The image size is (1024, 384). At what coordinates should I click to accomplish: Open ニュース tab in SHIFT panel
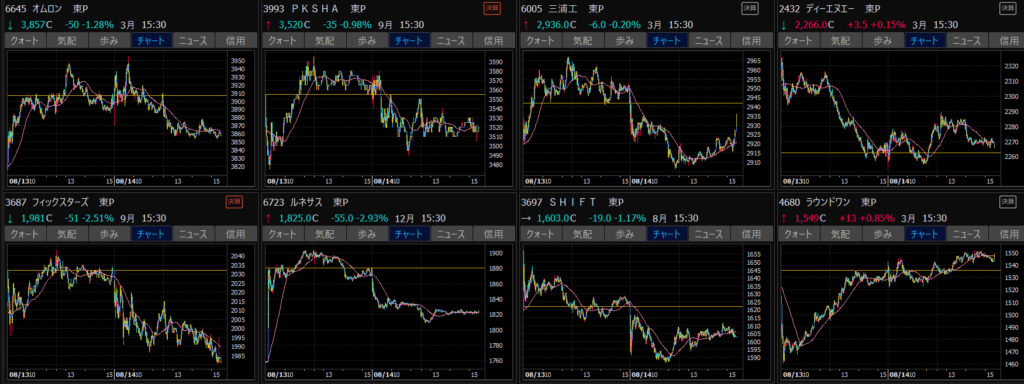click(x=710, y=233)
